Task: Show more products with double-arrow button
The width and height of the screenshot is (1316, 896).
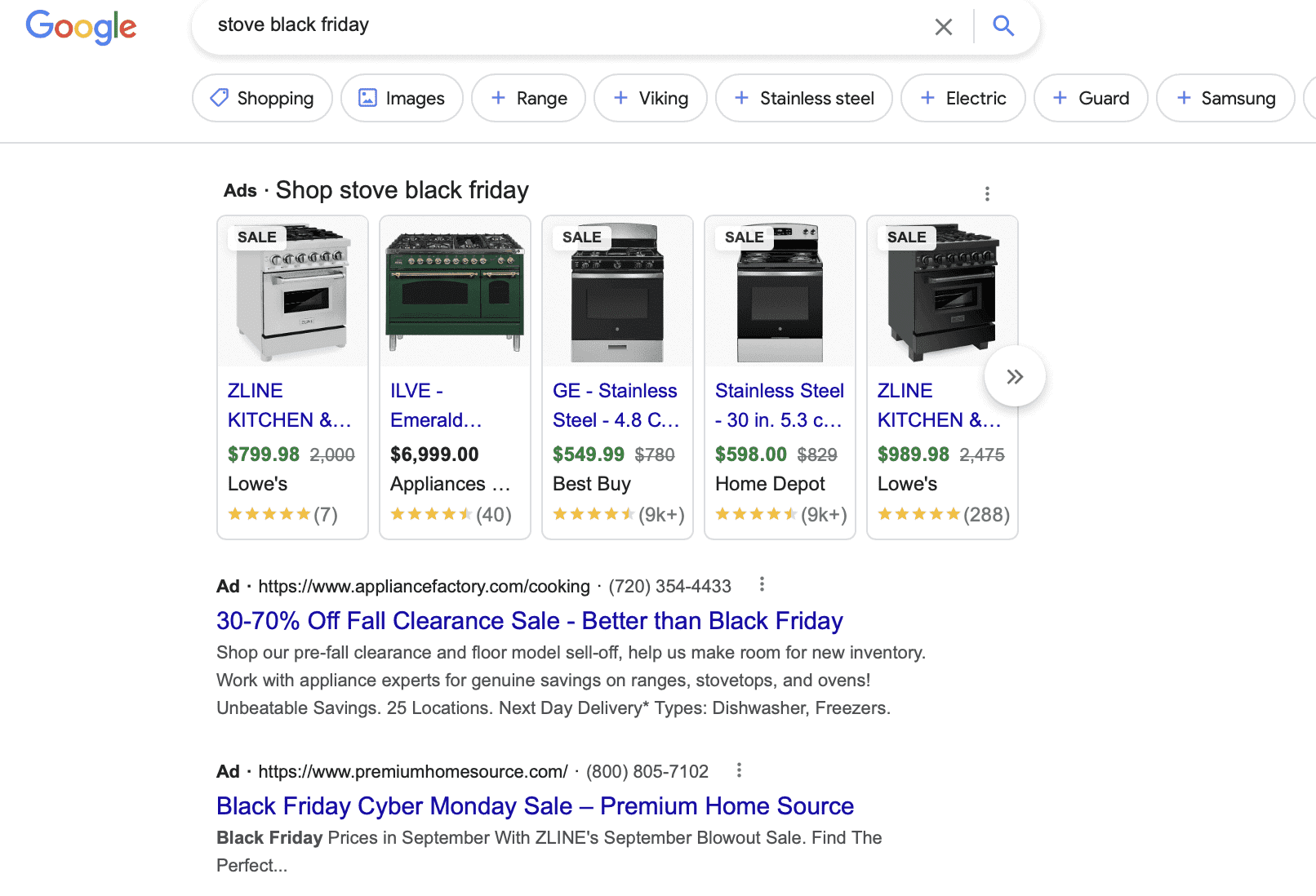Action: click(1015, 376)
